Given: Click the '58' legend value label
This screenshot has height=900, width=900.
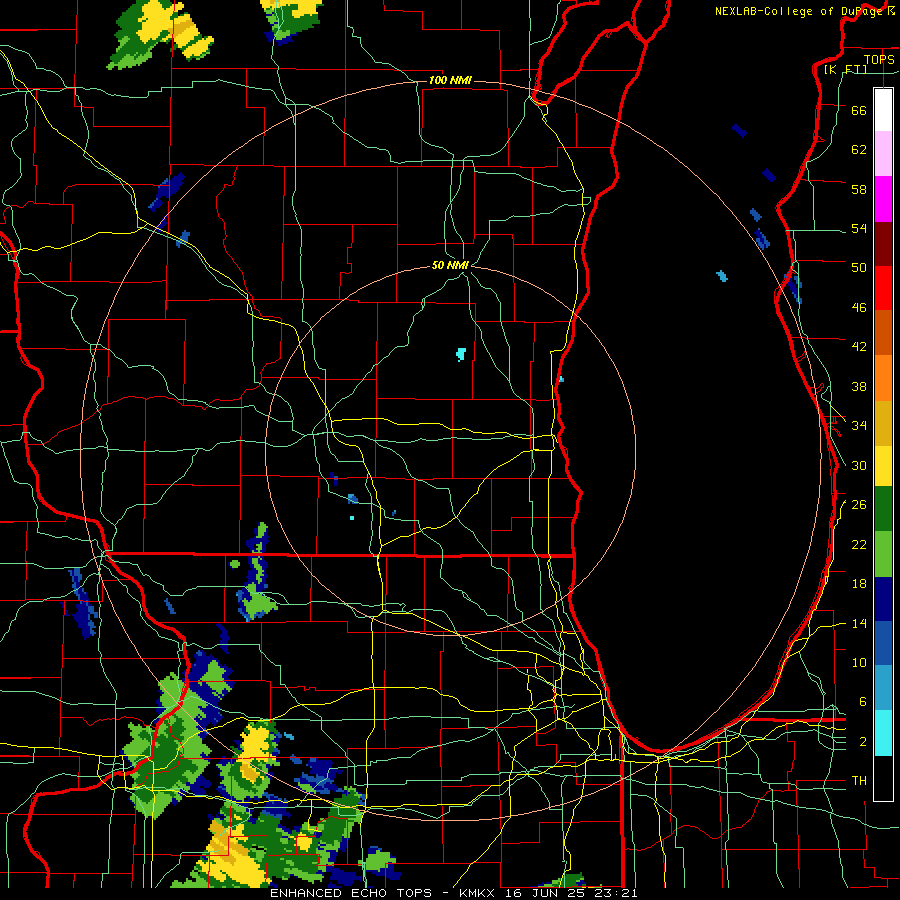Looking at the screenshot, I should 859,189.
